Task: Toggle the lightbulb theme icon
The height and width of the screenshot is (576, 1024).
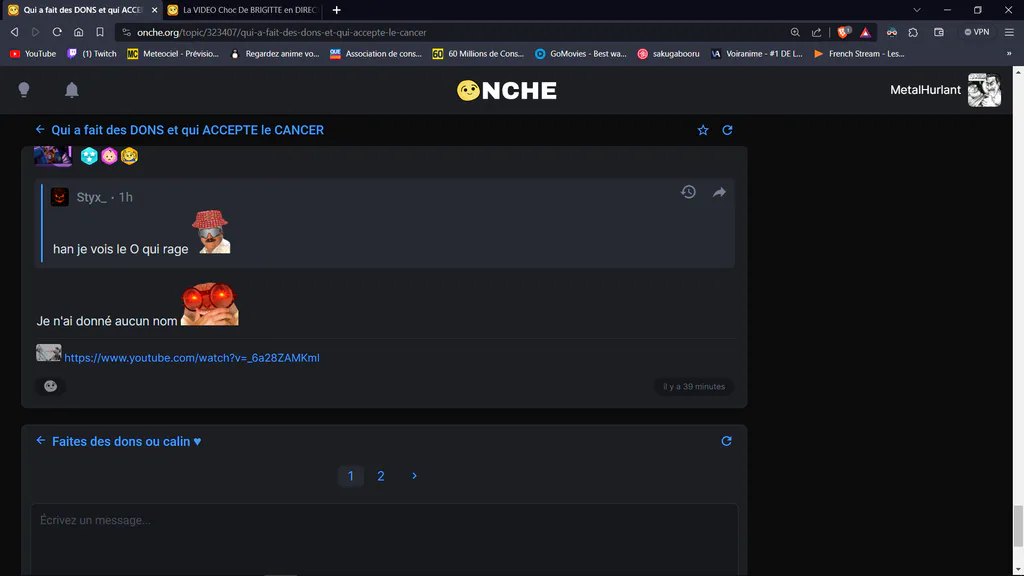Action: click(x=24, y=89)
